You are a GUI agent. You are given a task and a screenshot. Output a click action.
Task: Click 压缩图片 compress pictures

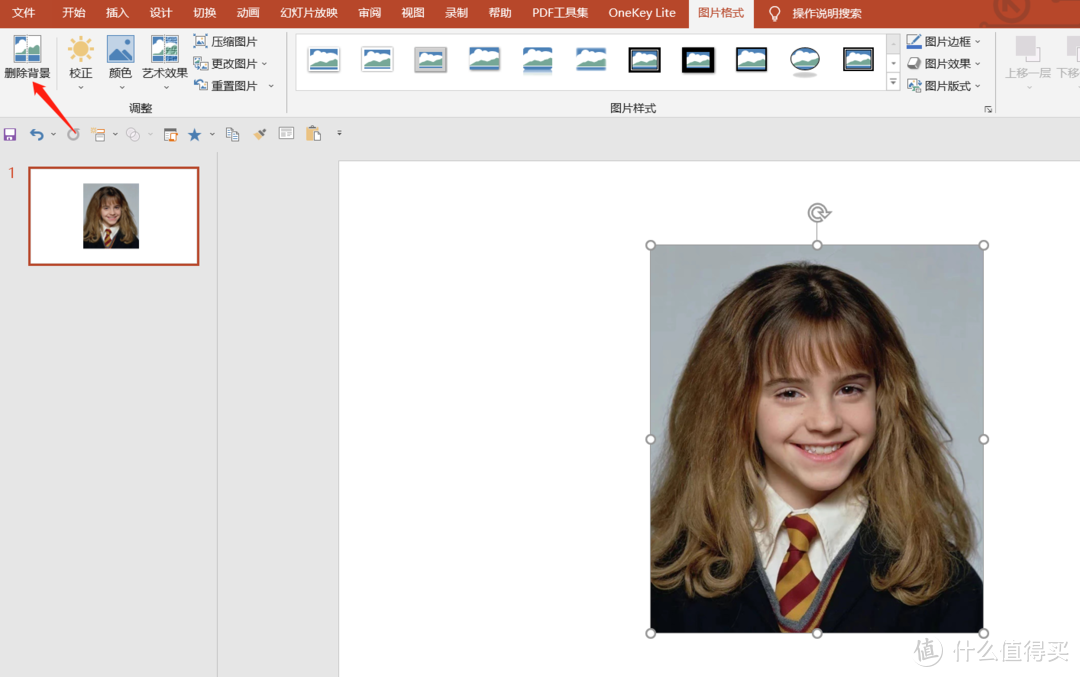coord(225,41)
